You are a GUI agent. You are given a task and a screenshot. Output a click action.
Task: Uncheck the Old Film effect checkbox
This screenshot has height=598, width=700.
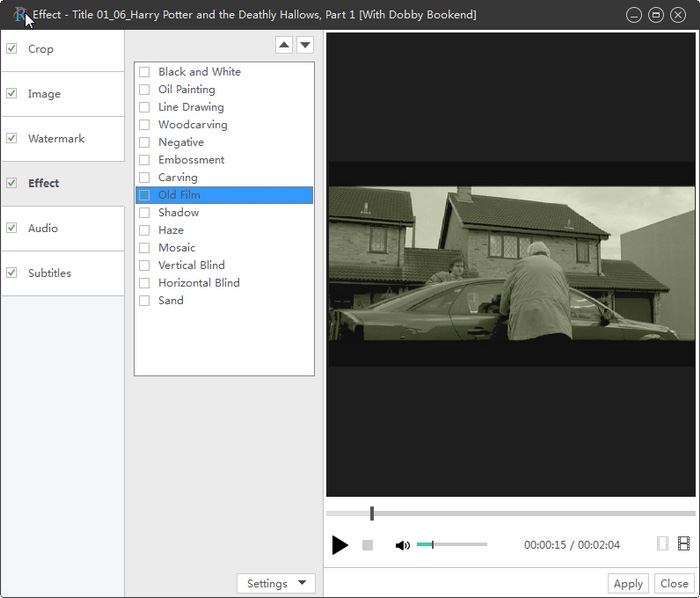click(x=144, y=195)
